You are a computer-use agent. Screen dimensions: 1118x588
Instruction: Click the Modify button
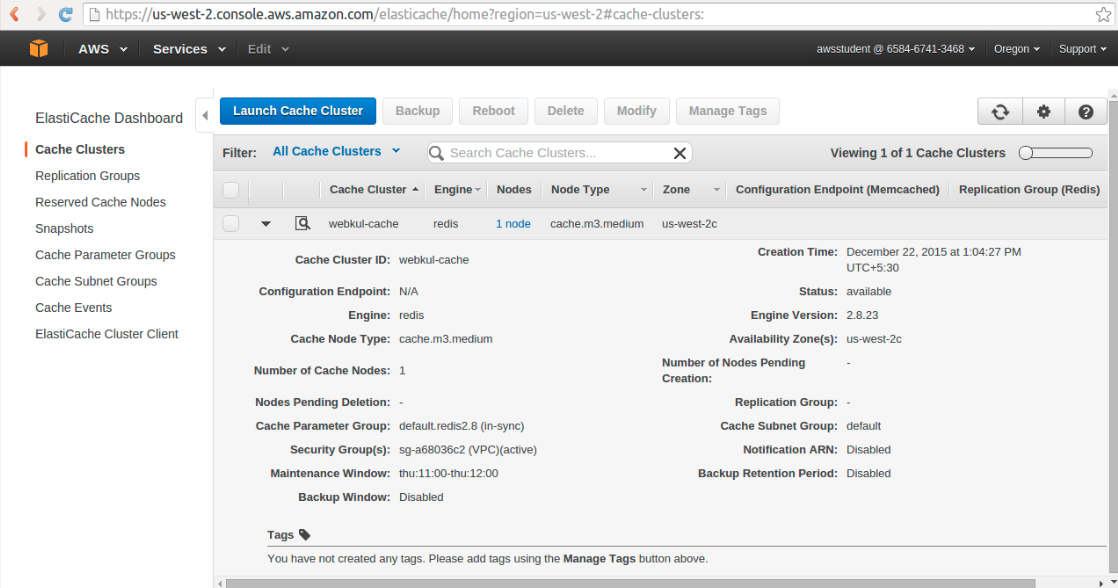point(637,111)
